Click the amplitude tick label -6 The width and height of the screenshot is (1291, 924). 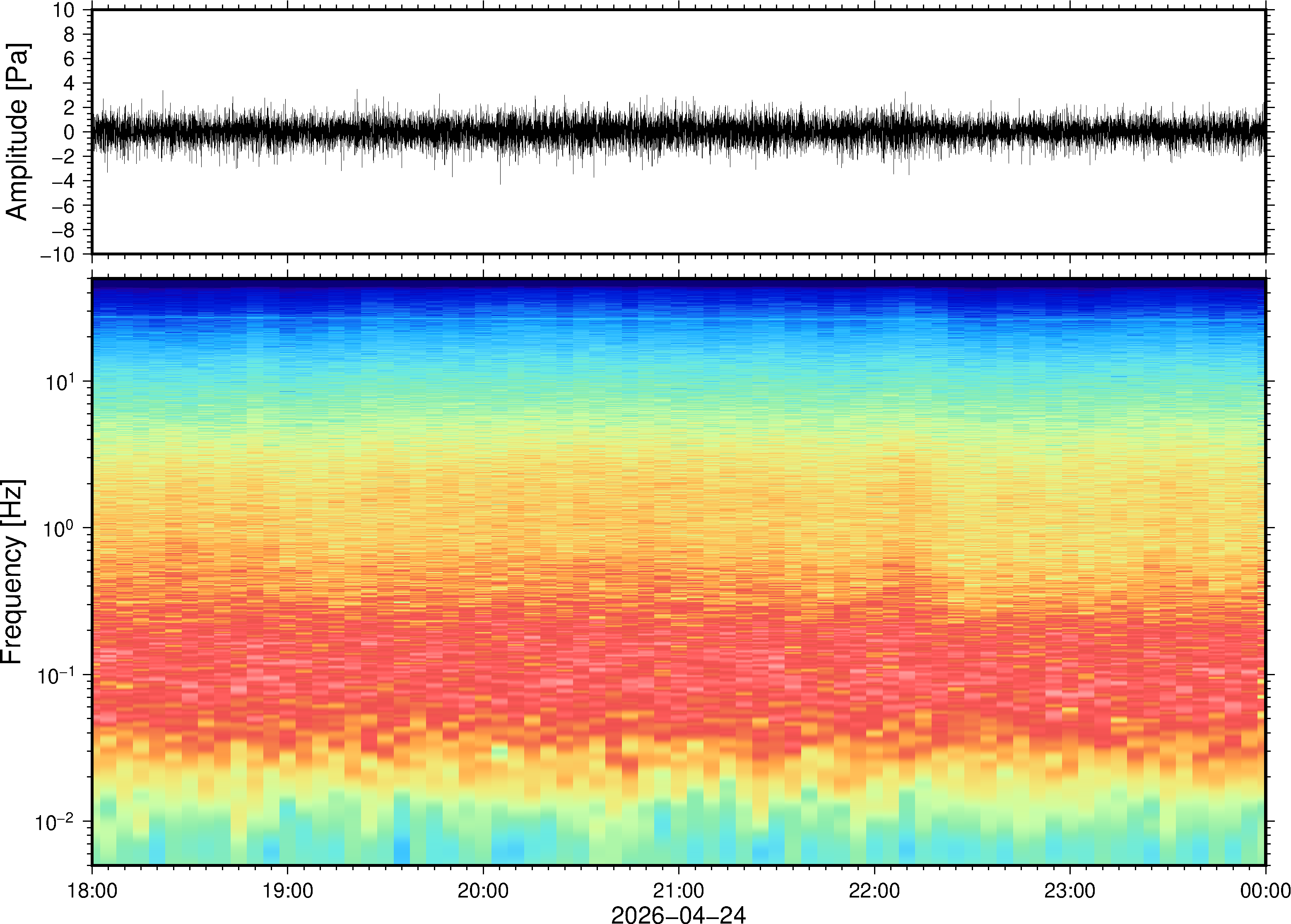coord(63,206)
